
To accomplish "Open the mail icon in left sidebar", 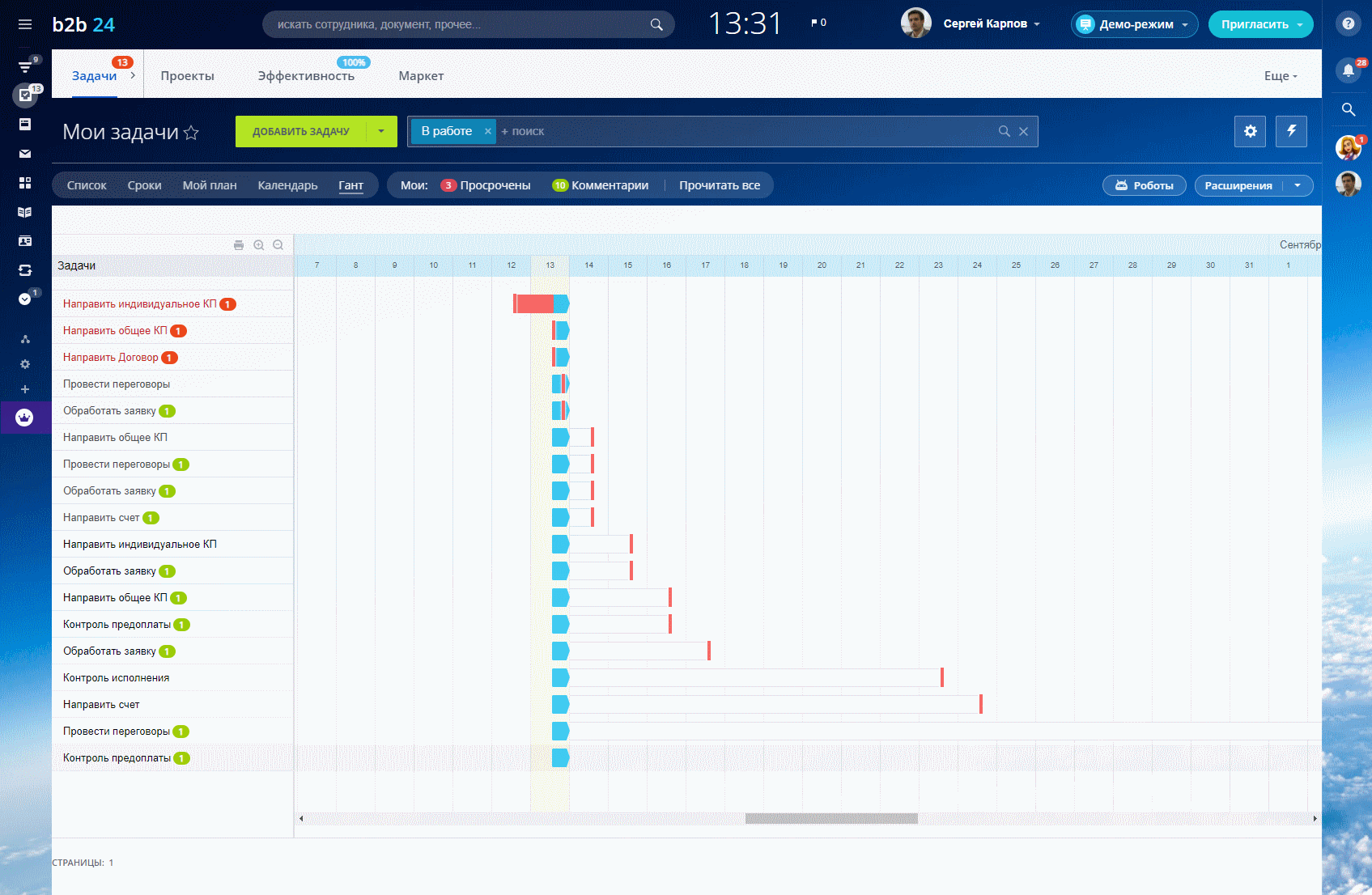I will click(25, 154).
